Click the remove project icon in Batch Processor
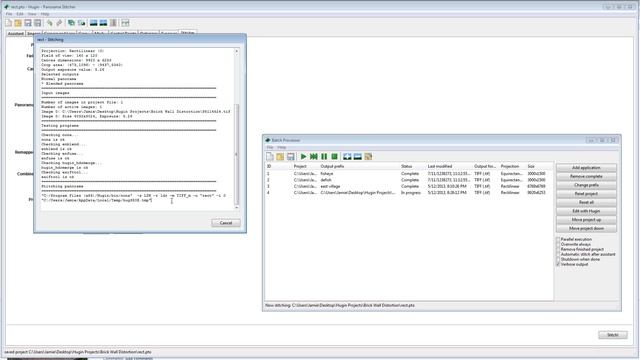This screenshot has height=360, width=640. pyautogui.click(x=358, y=157)
